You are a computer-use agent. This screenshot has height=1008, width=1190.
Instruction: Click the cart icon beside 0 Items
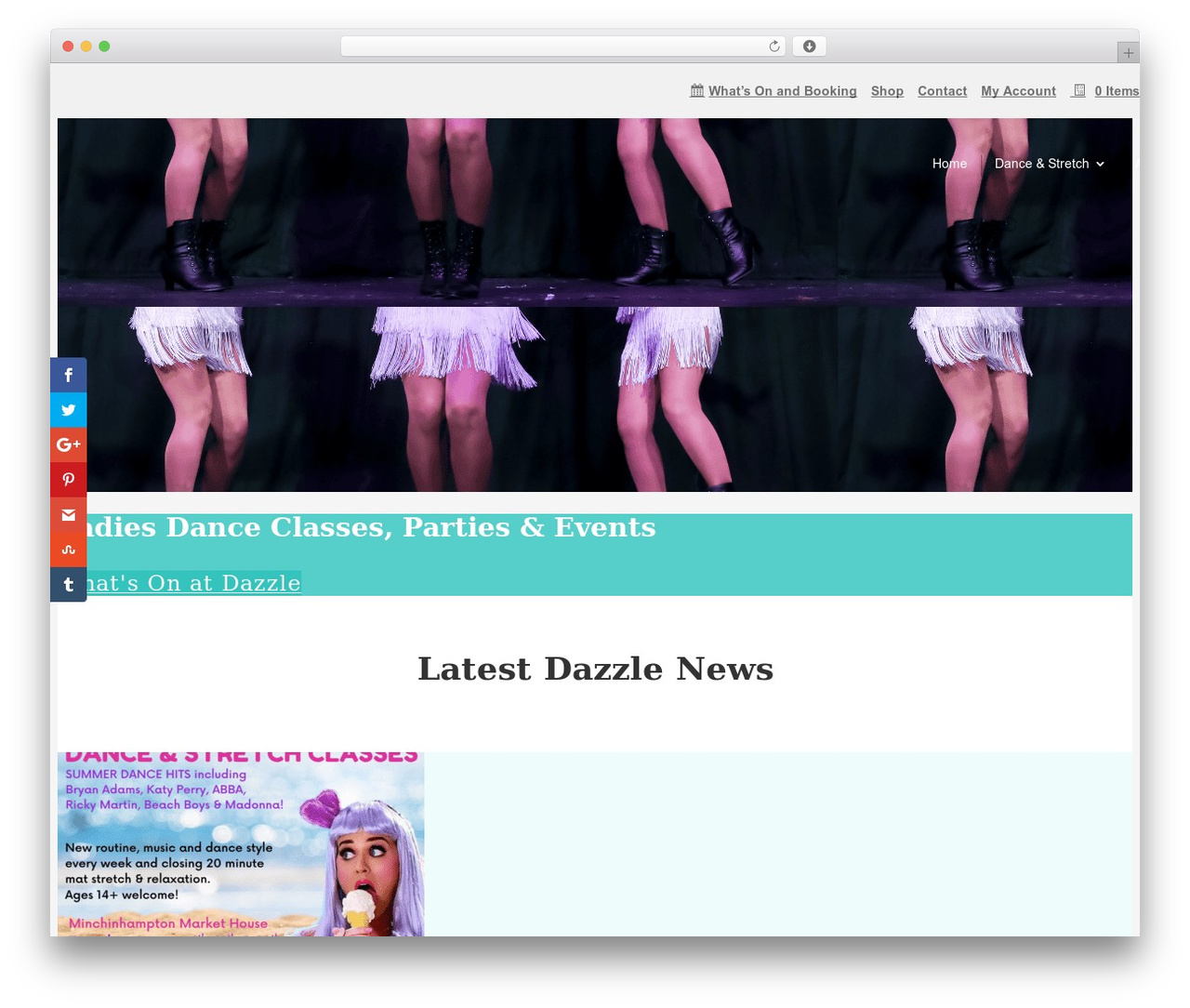[1078, 90]
